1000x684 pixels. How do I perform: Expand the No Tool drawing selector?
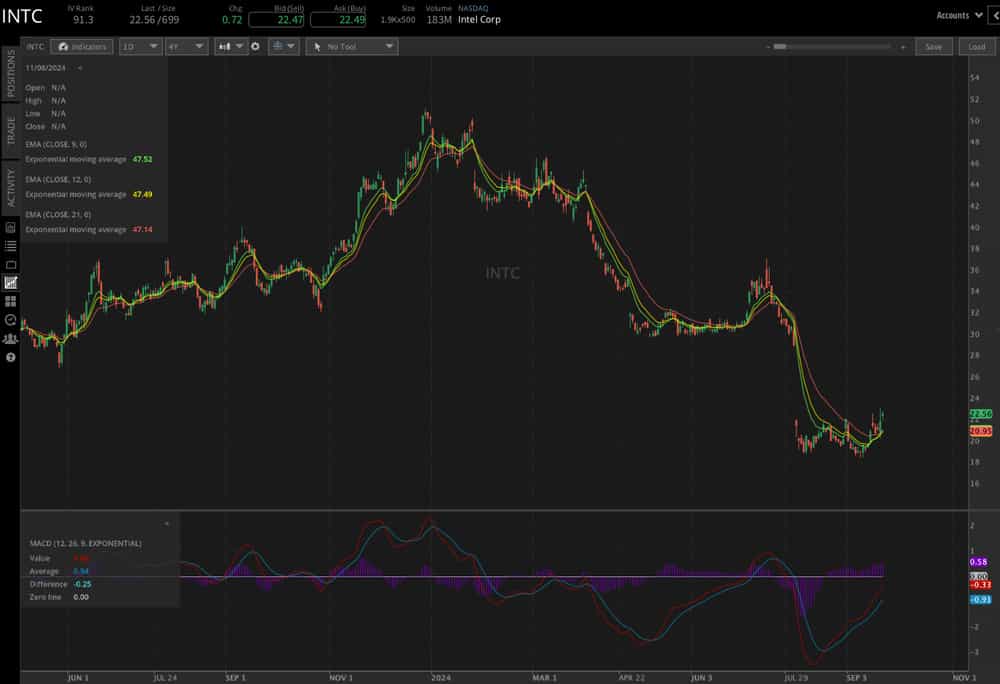[x=351, y=47]
